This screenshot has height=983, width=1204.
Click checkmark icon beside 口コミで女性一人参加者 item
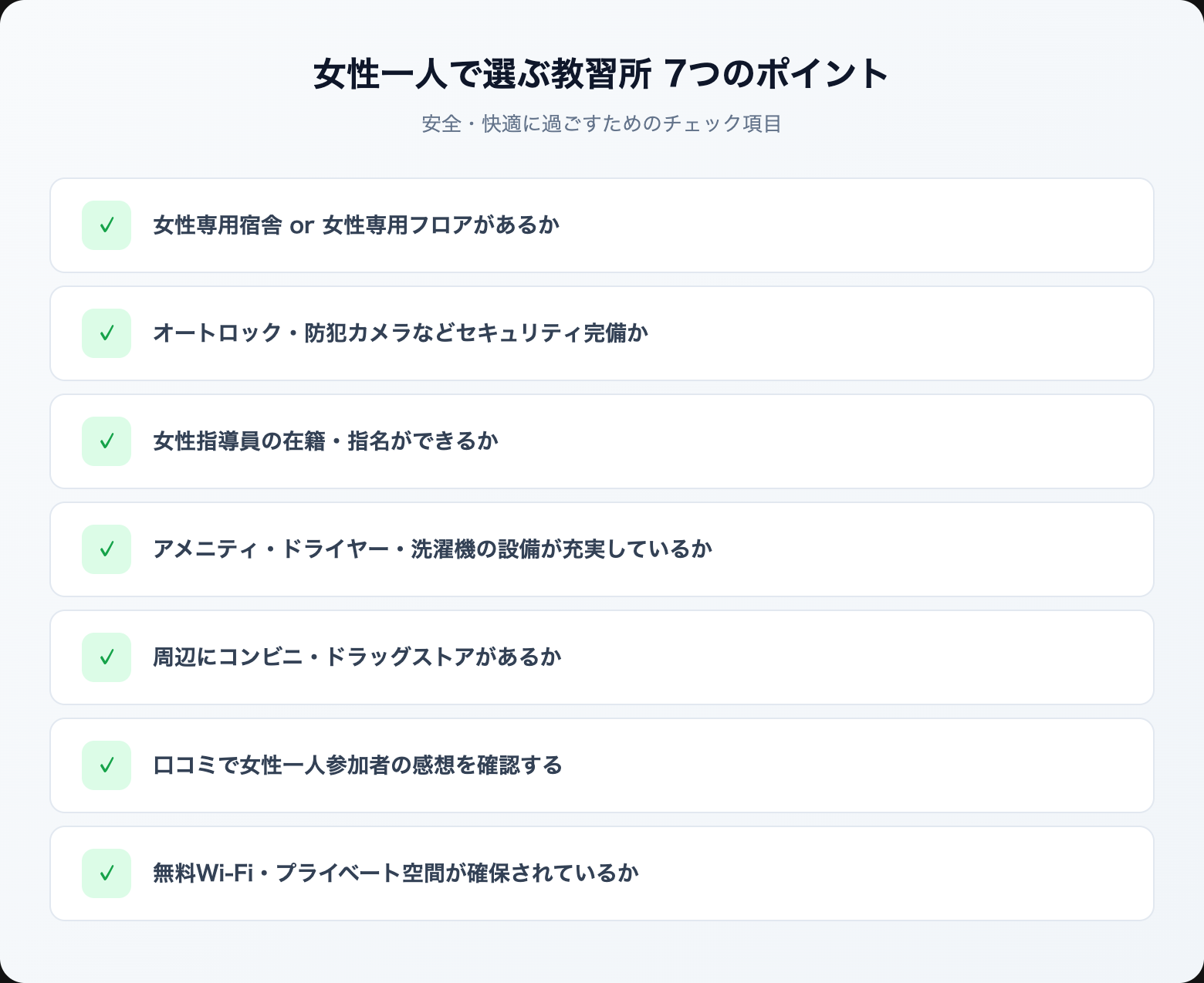click(107, 765)
